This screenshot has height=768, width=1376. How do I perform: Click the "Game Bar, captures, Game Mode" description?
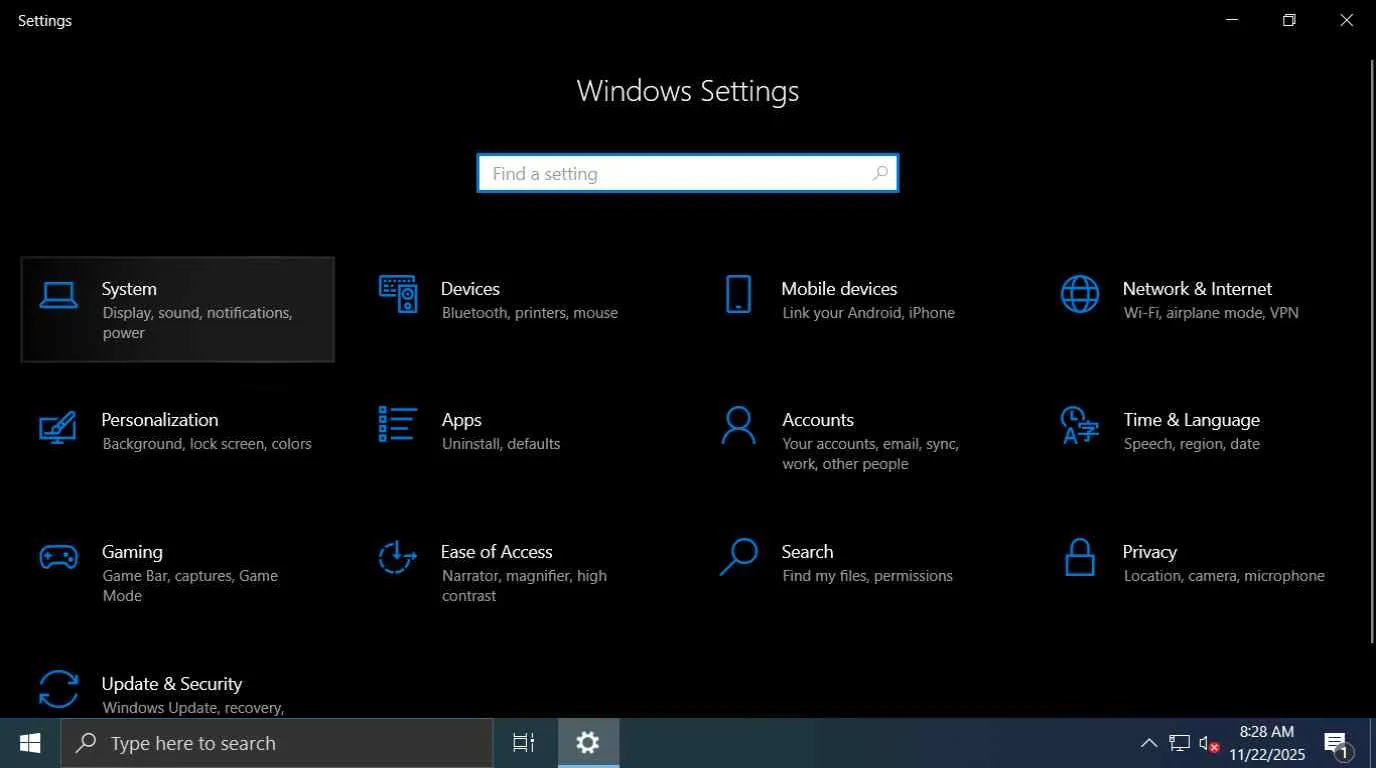190,586
